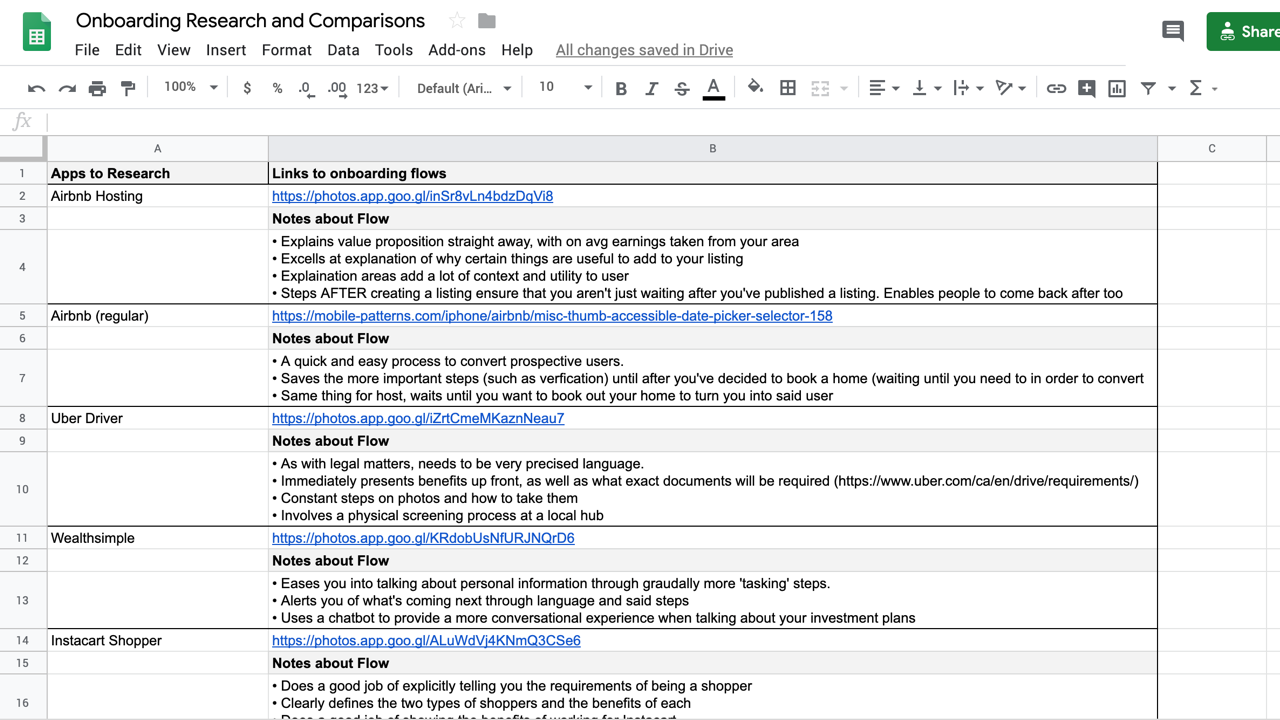Activate the paint format tool
This screenshot has width=1280, height=720.
tap(128, 89)
